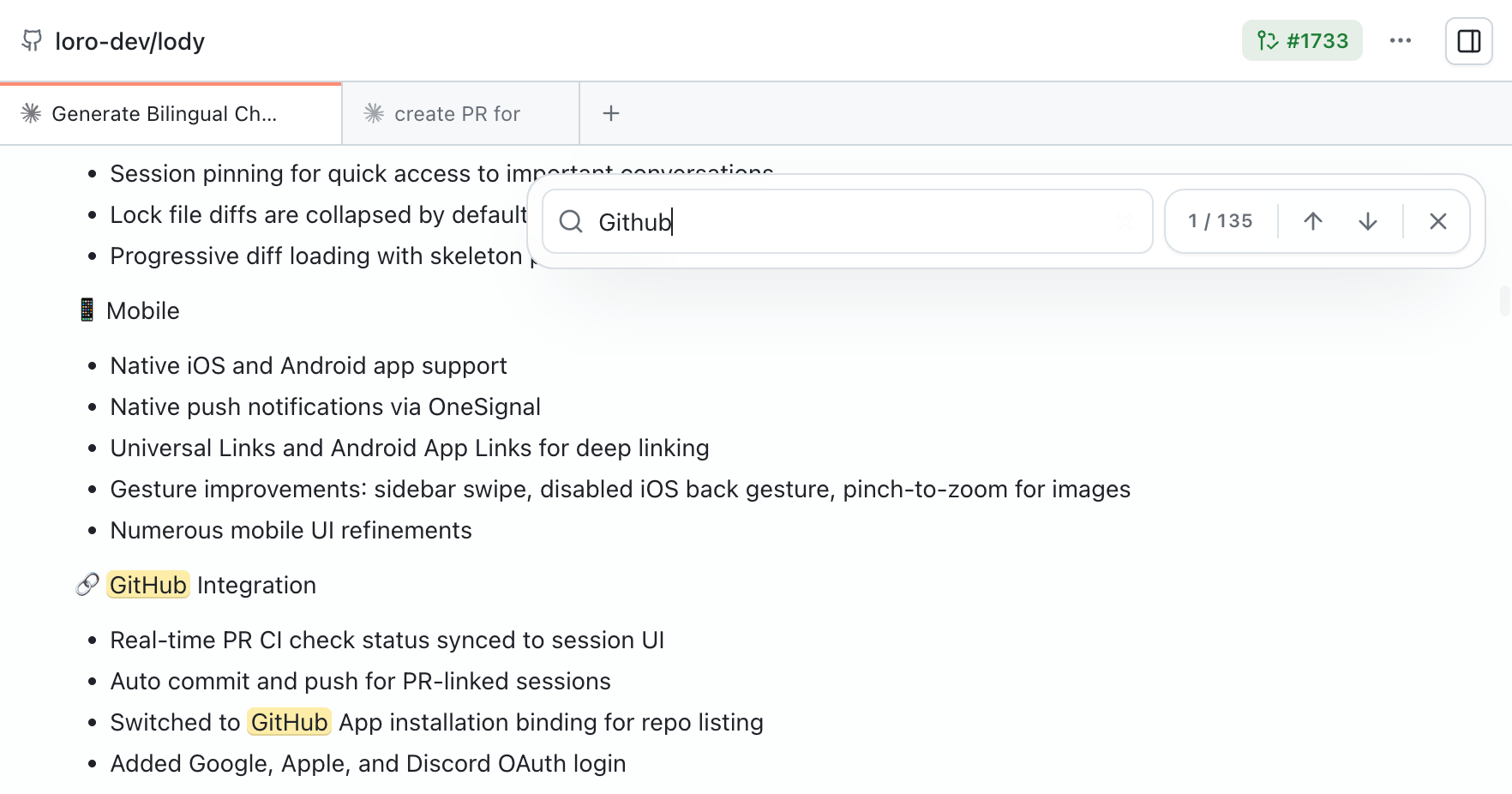Click the spark icon on Generate Bilingual tab
The height and width of the screenshot is (794, 1512).
click(31, 113)
